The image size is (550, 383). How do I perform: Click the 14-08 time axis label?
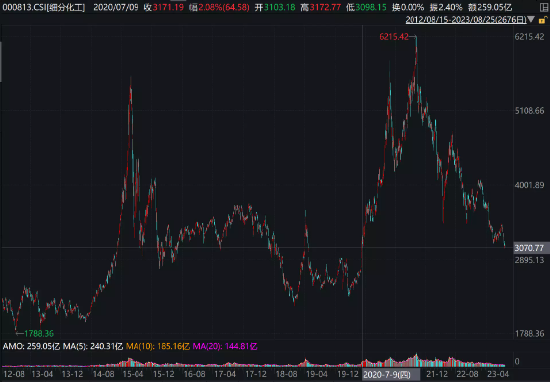pyautogui.click(x=103, y=374)
